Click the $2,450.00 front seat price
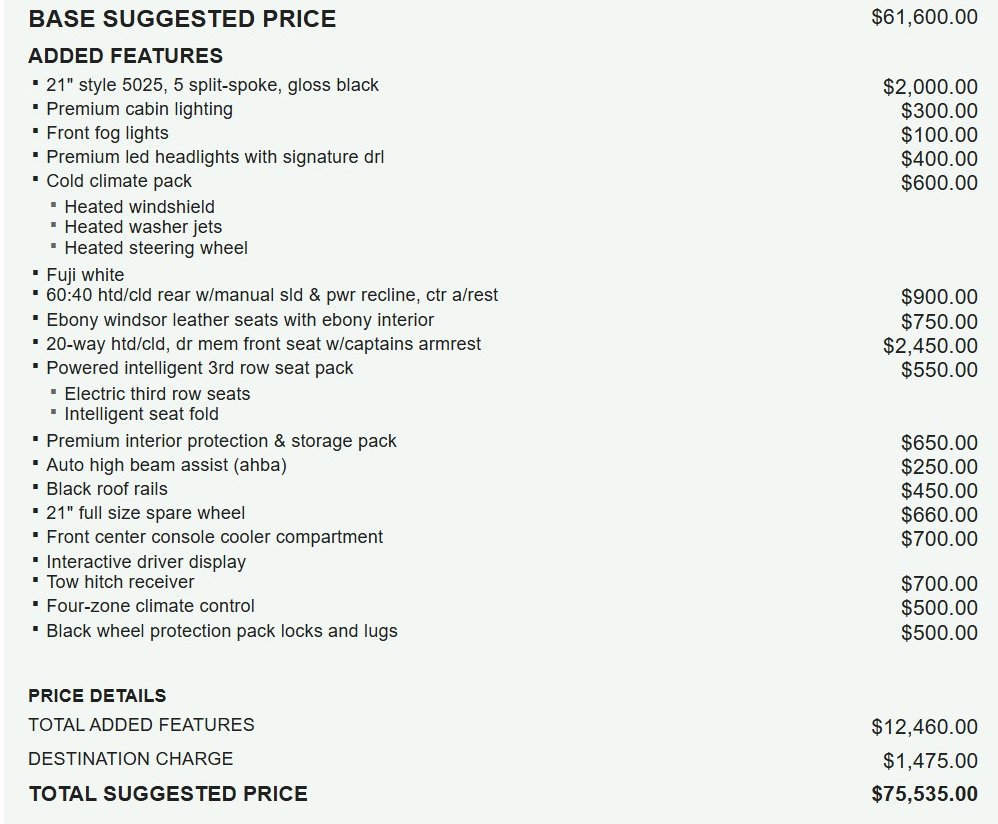The height and width of the screenshot is (824, 998). pos(930,346)
